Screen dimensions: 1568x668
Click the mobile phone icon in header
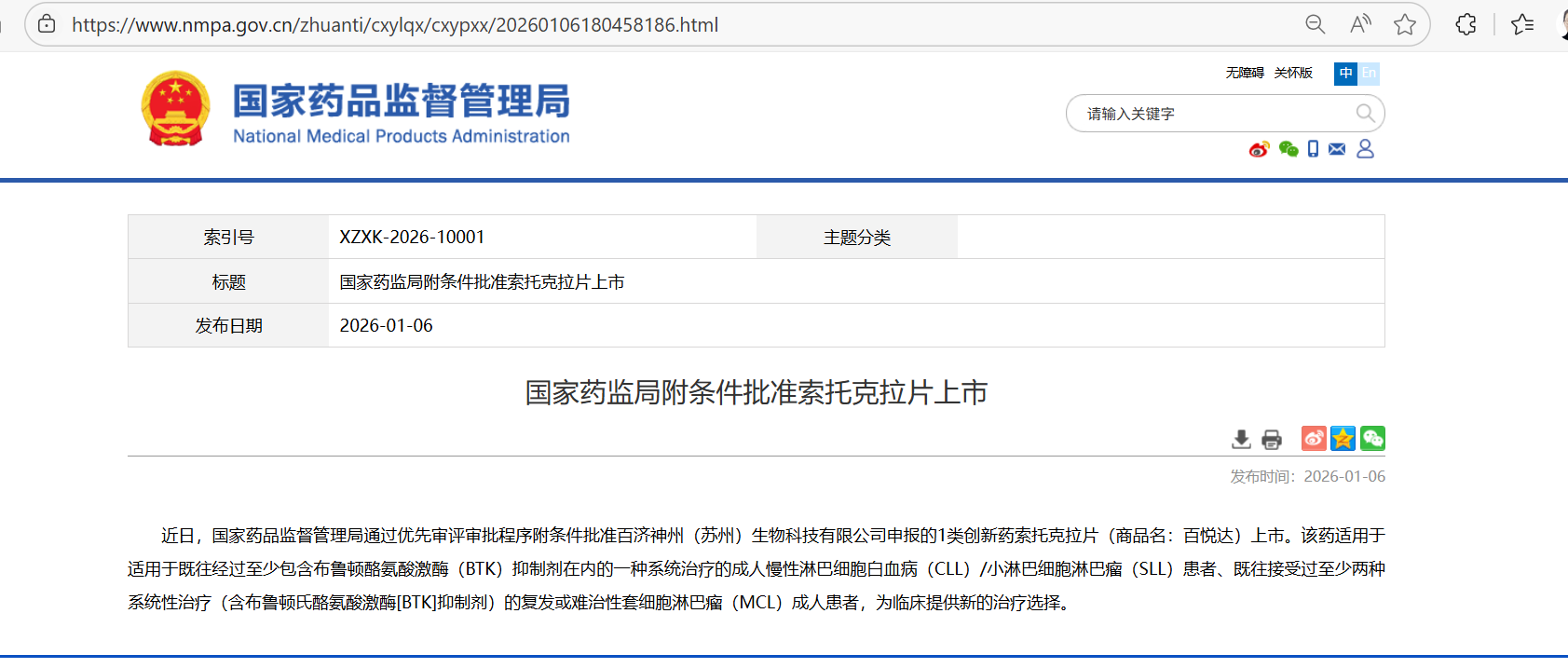[1313, 149]
